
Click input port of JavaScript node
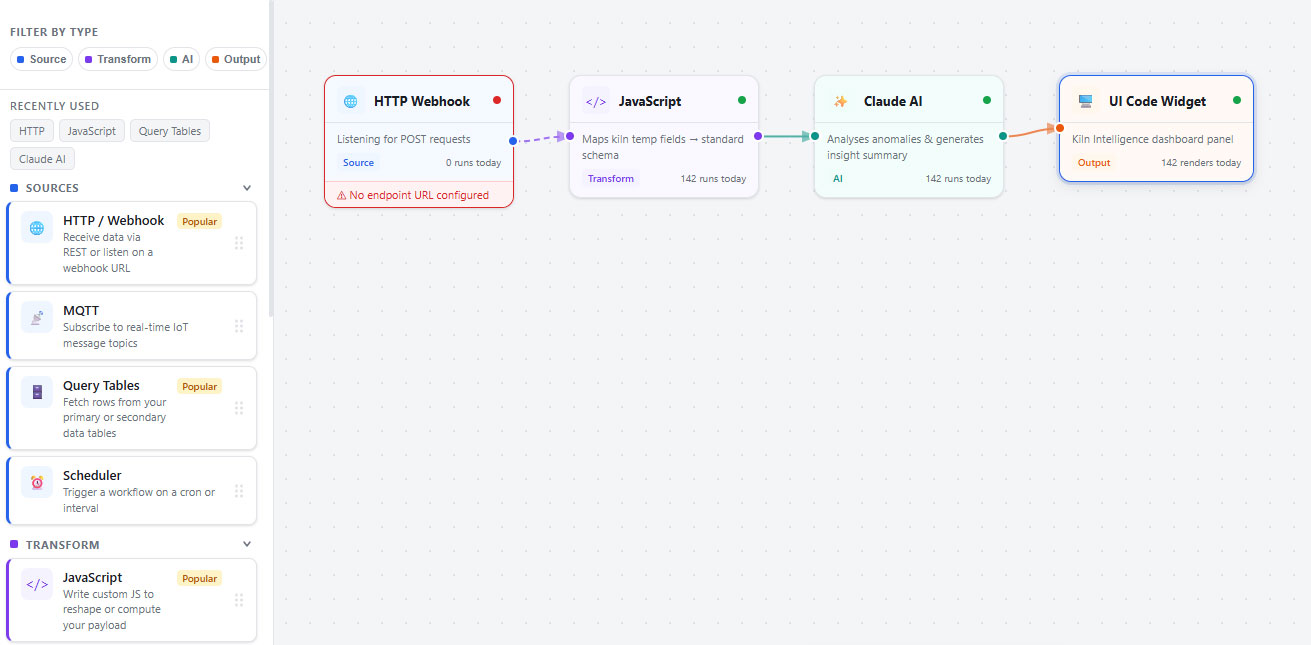tap(570, 136)
